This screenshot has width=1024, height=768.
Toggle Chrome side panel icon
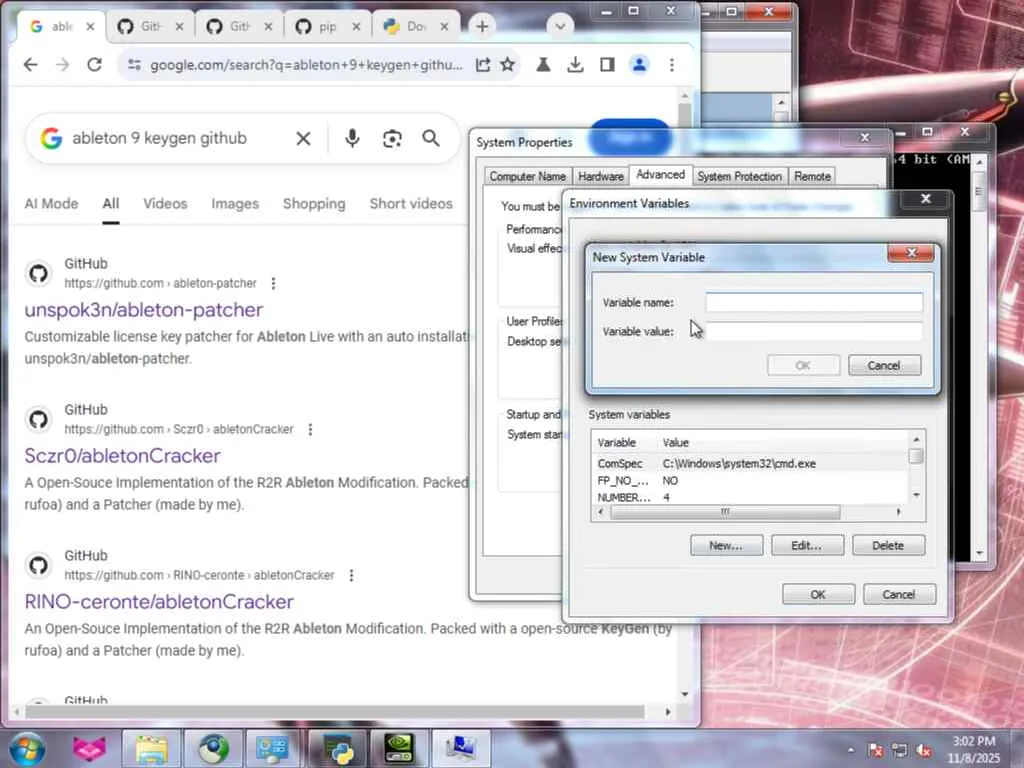(x=607, y=65)
